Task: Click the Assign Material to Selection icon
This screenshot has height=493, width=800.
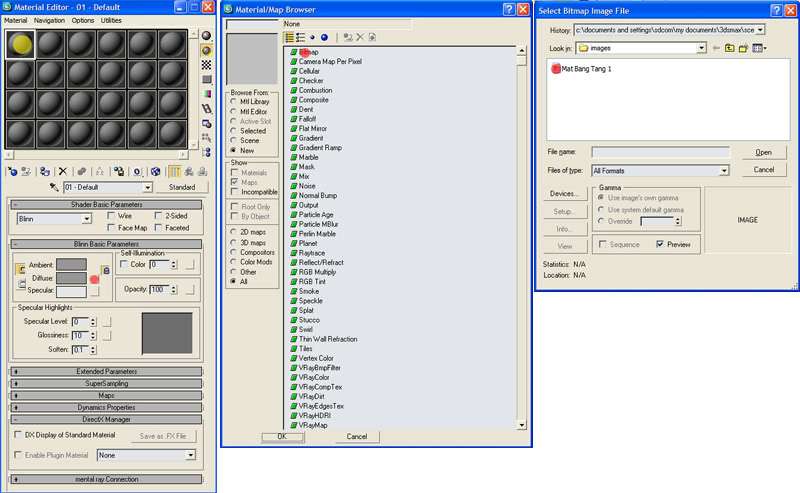Action: 45,171
